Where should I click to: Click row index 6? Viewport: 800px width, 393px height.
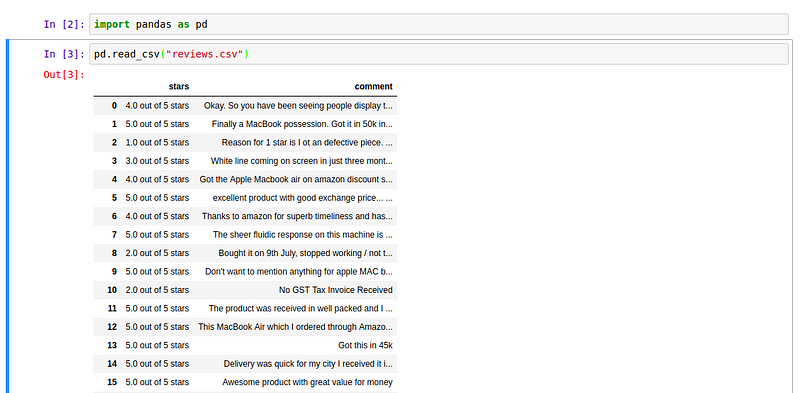tap(114, 216)
